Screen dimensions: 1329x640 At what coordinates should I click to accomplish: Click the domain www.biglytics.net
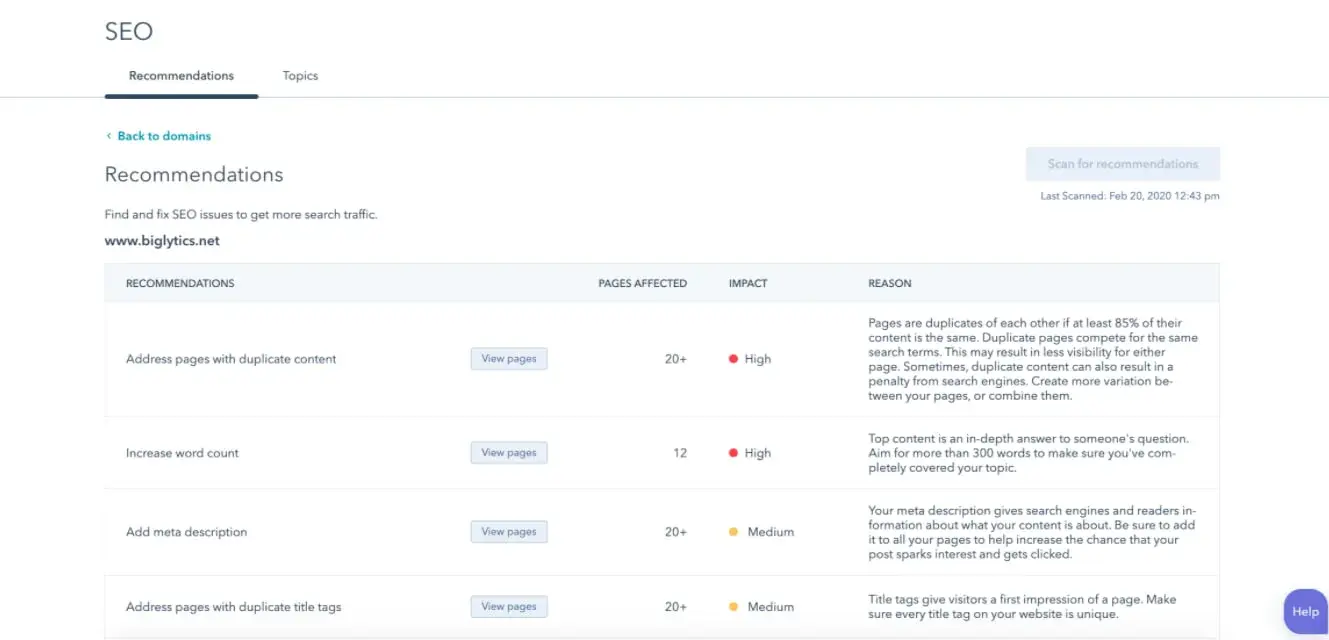point(162,241)
